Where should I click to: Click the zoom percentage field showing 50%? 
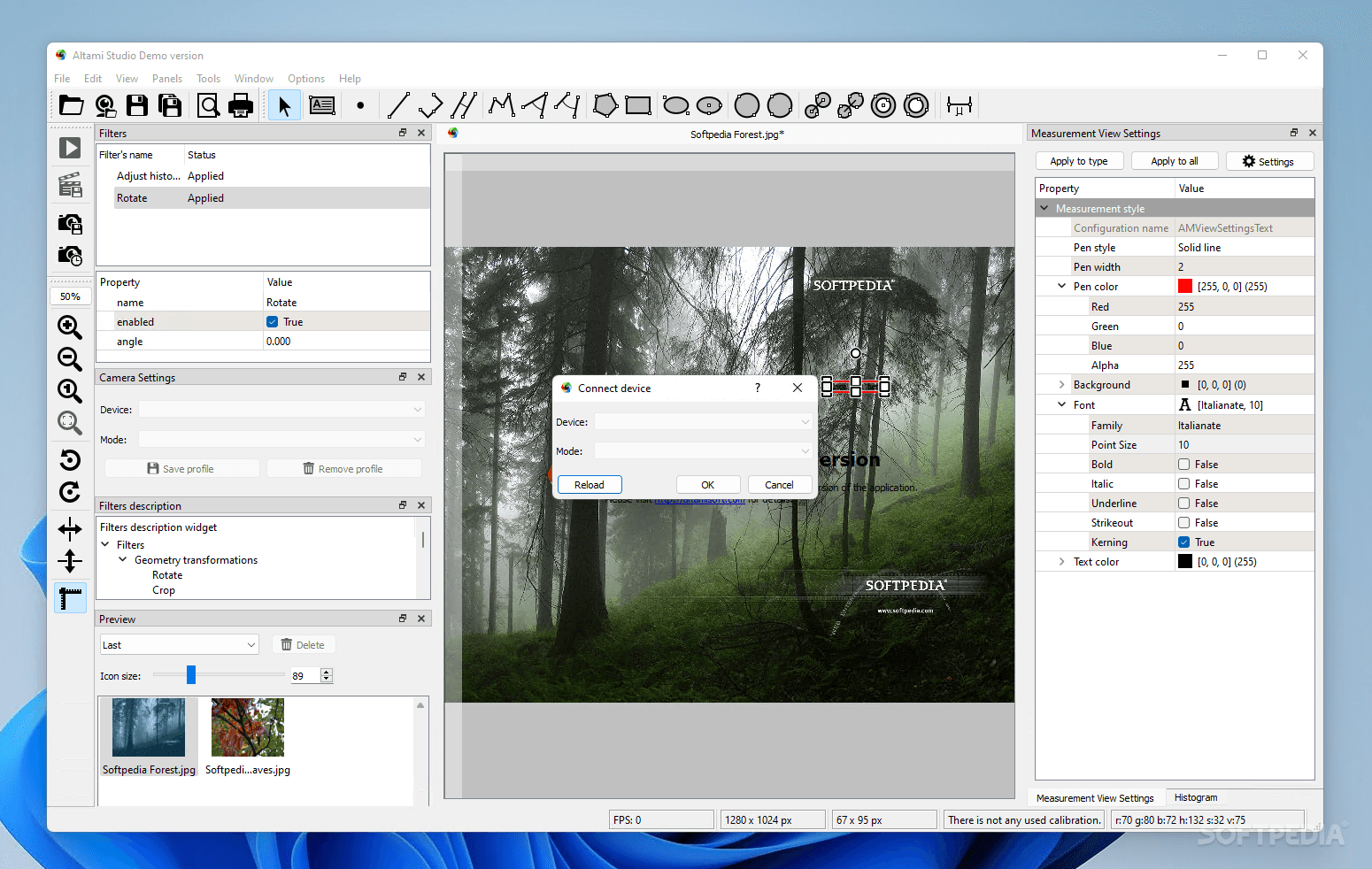tap(70, 296)
